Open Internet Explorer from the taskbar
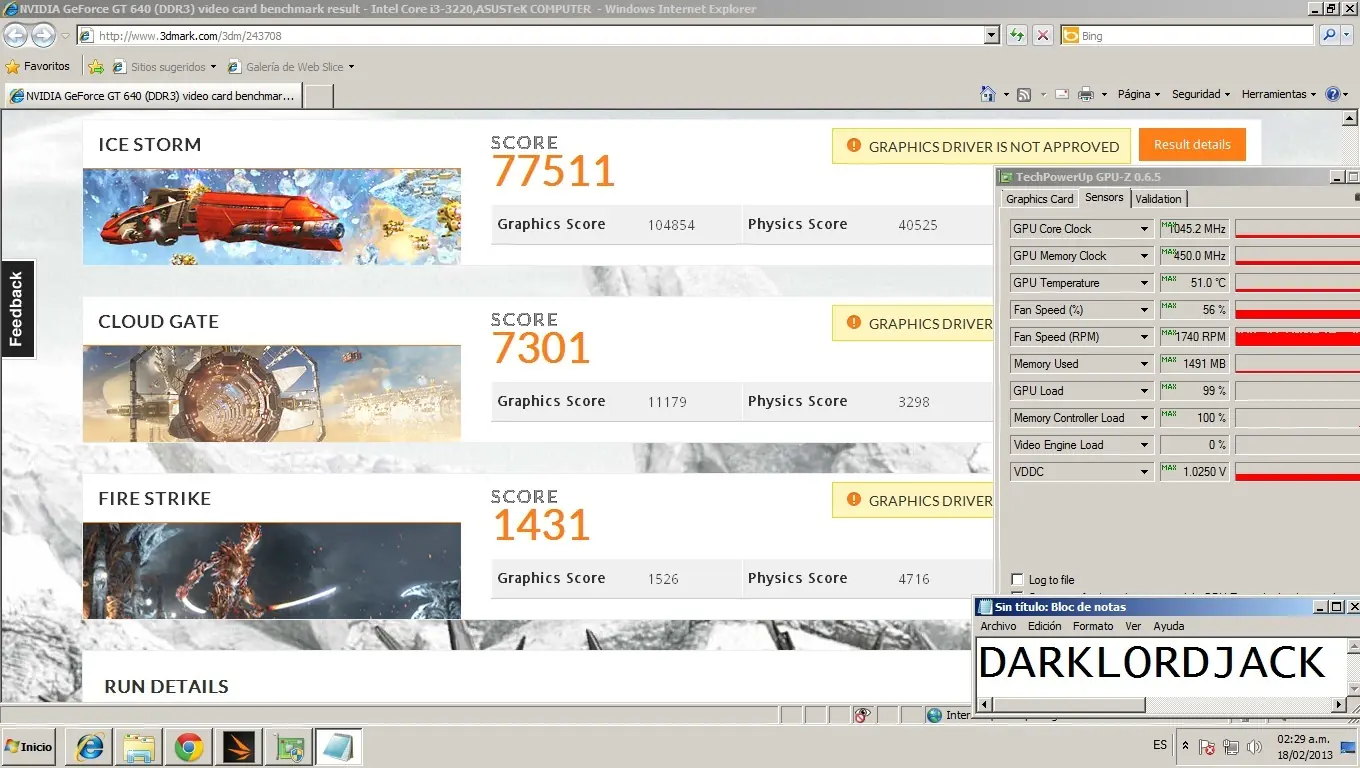 91,747
